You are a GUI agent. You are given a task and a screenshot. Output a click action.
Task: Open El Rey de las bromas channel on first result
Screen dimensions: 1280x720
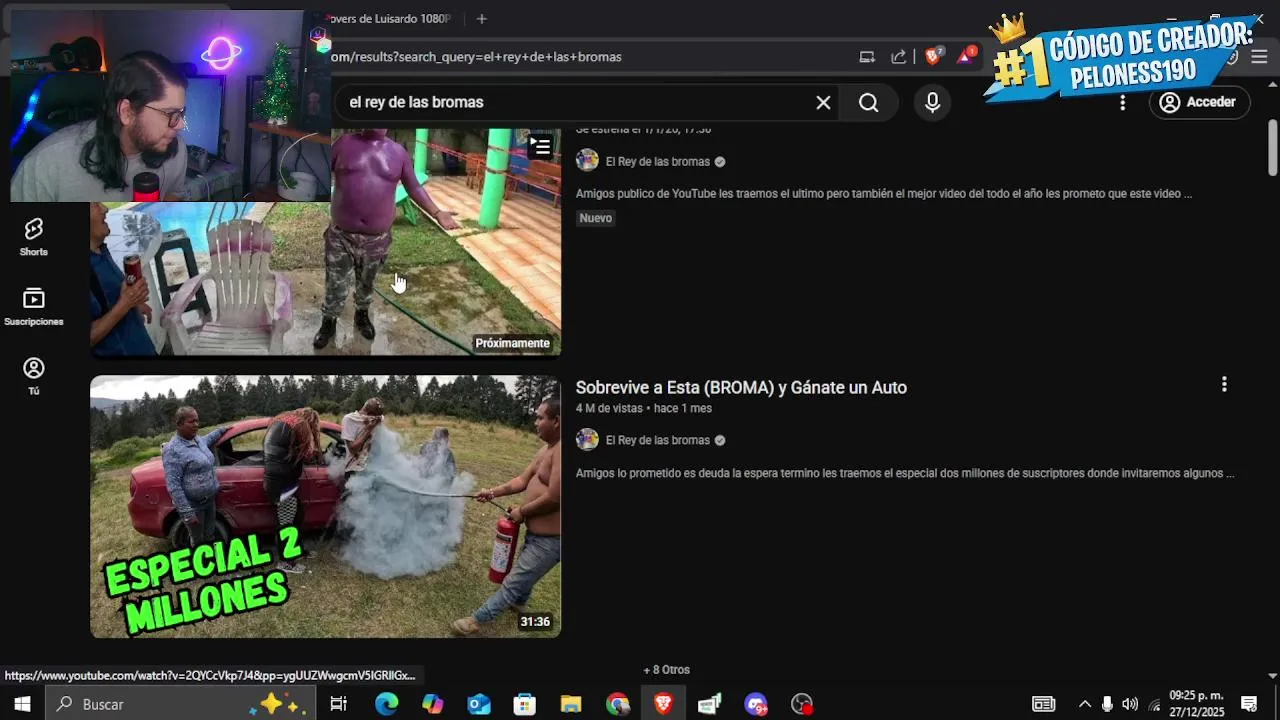pyautogui.click(x=658, y=161)
